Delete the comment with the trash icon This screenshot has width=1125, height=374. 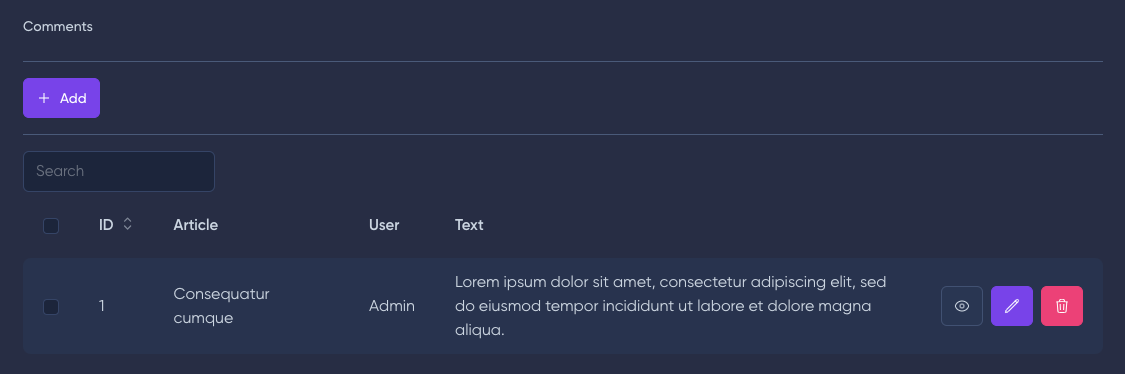click(1062, 306)
